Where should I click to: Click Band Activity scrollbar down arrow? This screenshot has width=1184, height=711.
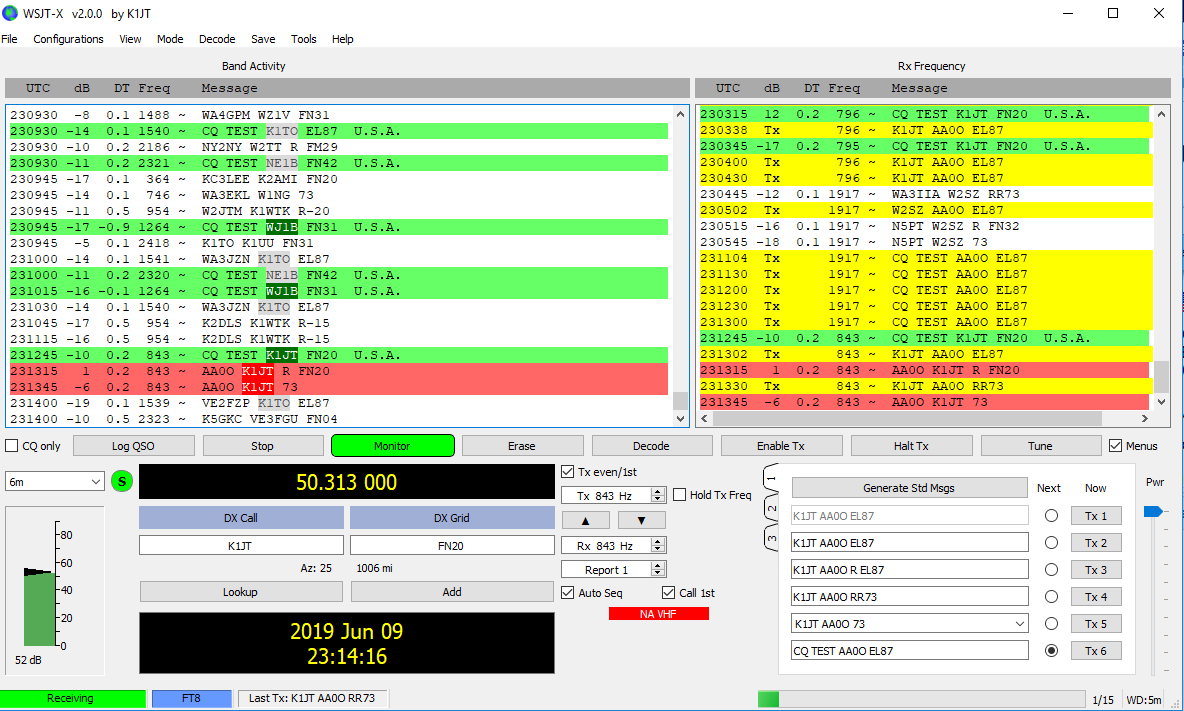[x=680, y=418]
